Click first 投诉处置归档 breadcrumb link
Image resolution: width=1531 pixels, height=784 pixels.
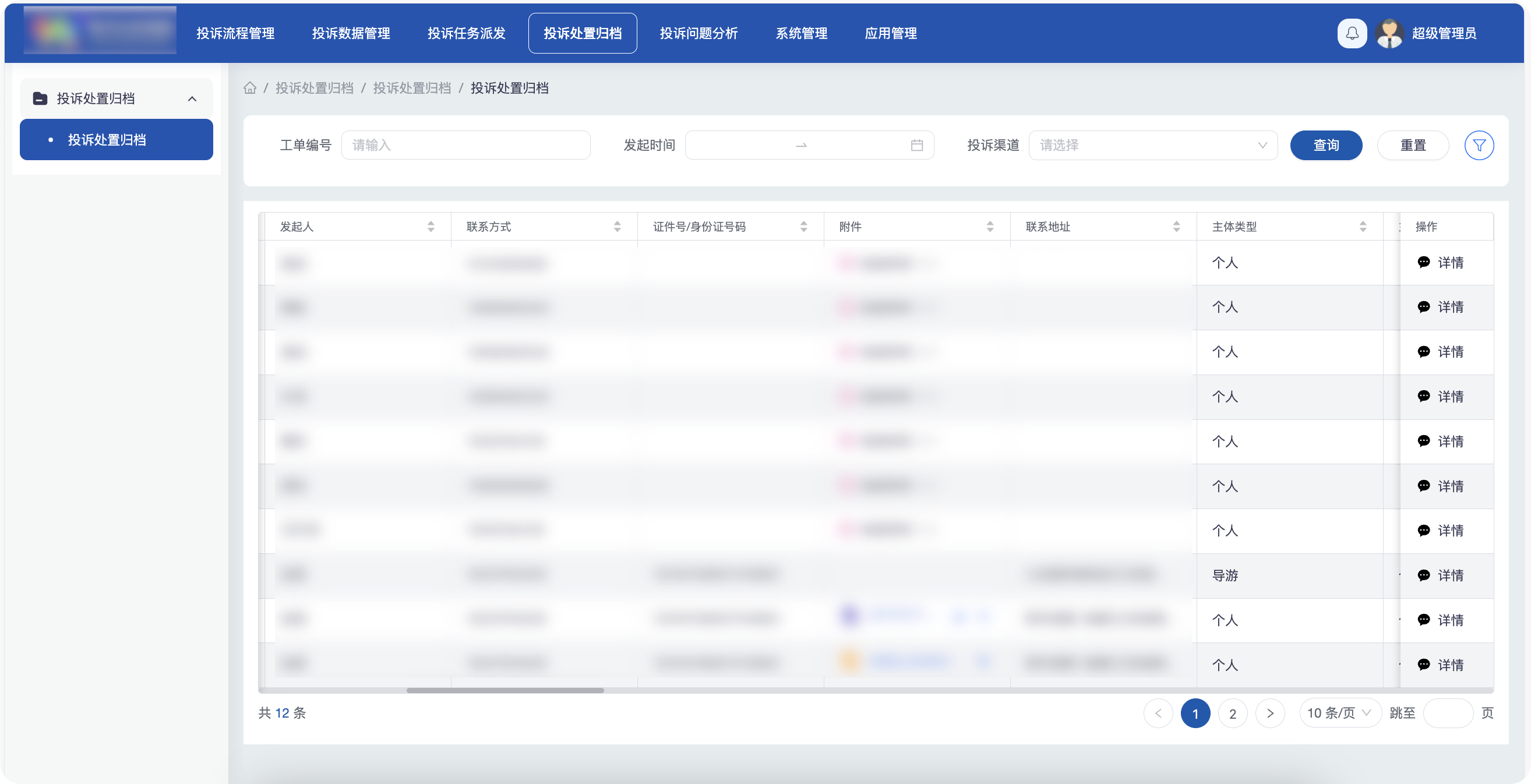(x=315, y=88)
